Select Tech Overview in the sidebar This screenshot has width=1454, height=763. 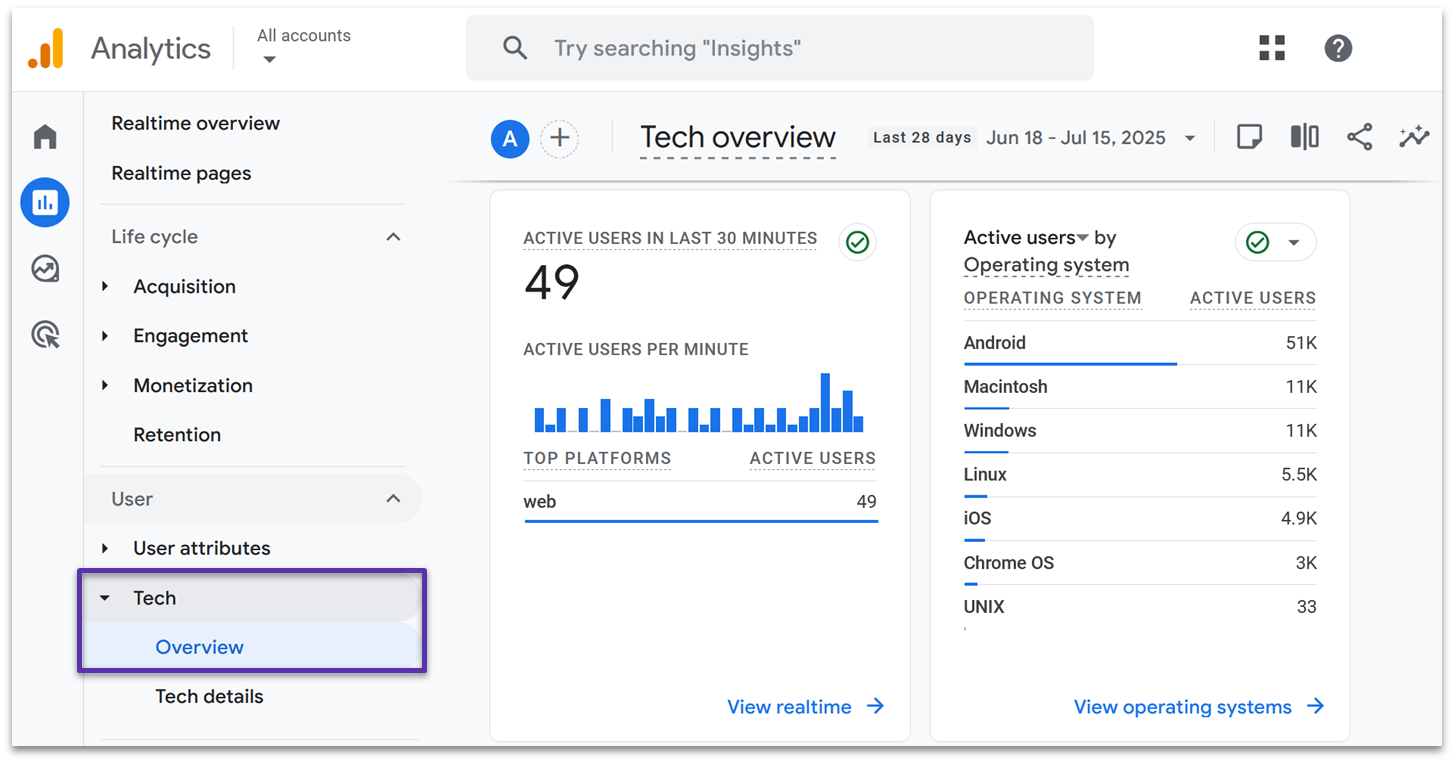200,647
